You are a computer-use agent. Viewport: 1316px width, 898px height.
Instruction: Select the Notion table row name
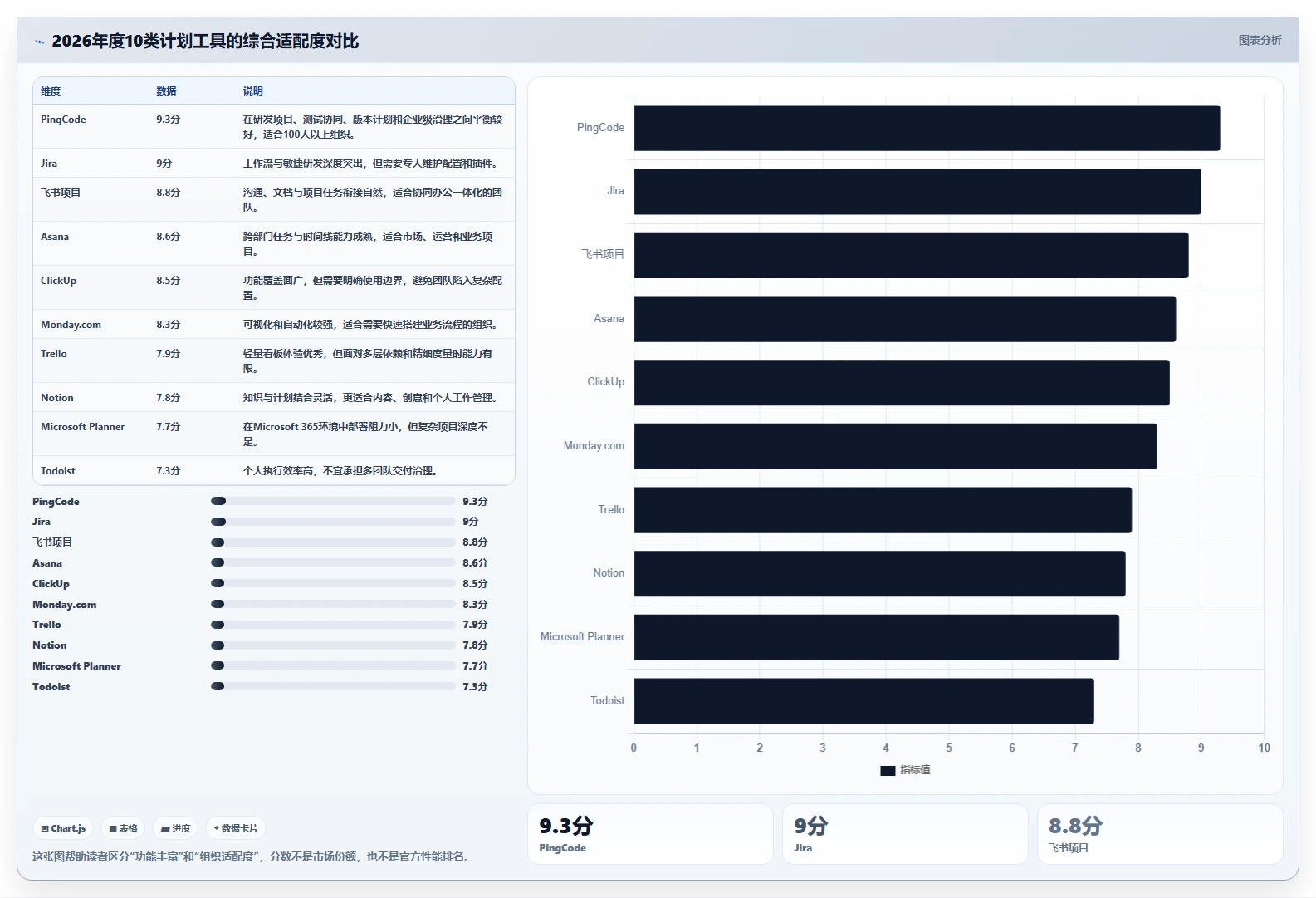[x=57, y=398]
